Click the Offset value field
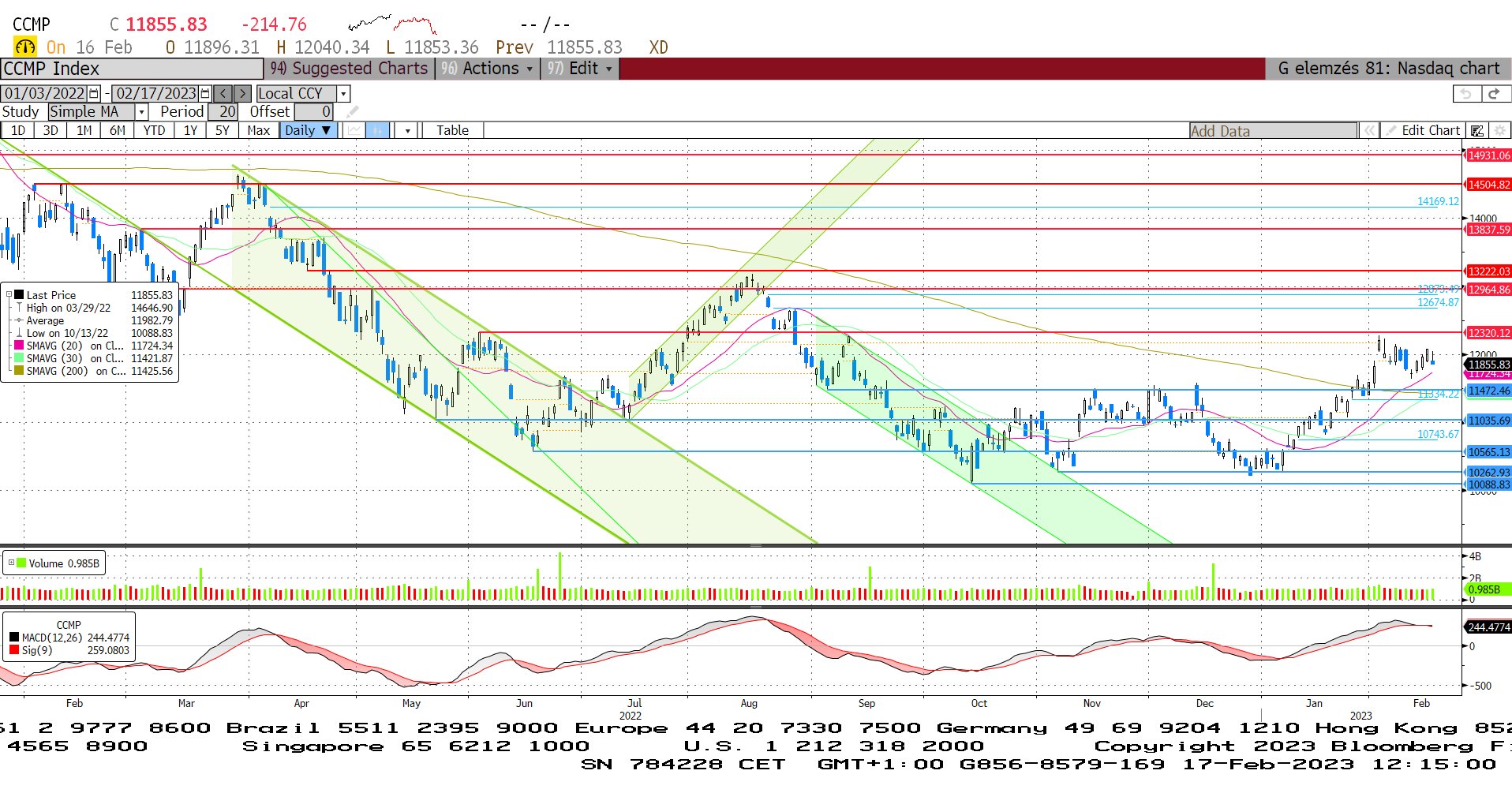 313,112
